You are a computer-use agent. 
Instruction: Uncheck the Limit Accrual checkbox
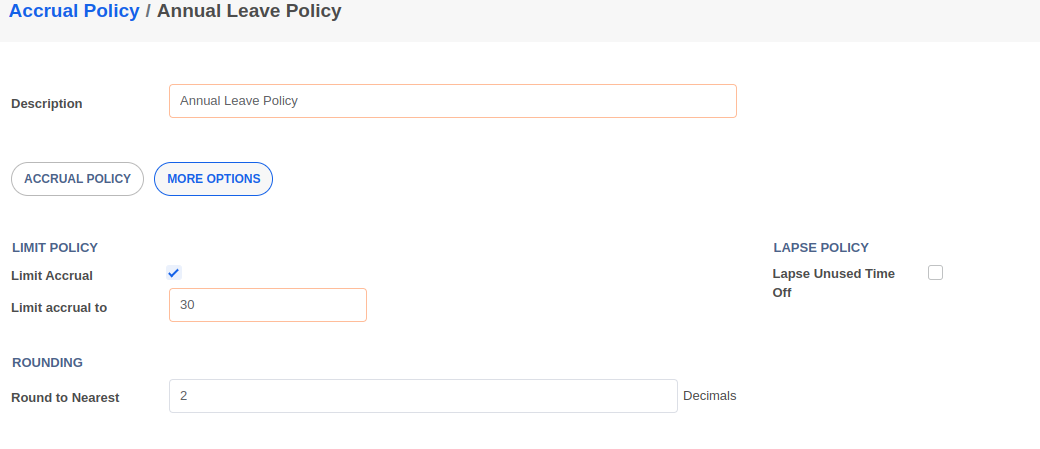pos(174,273)
